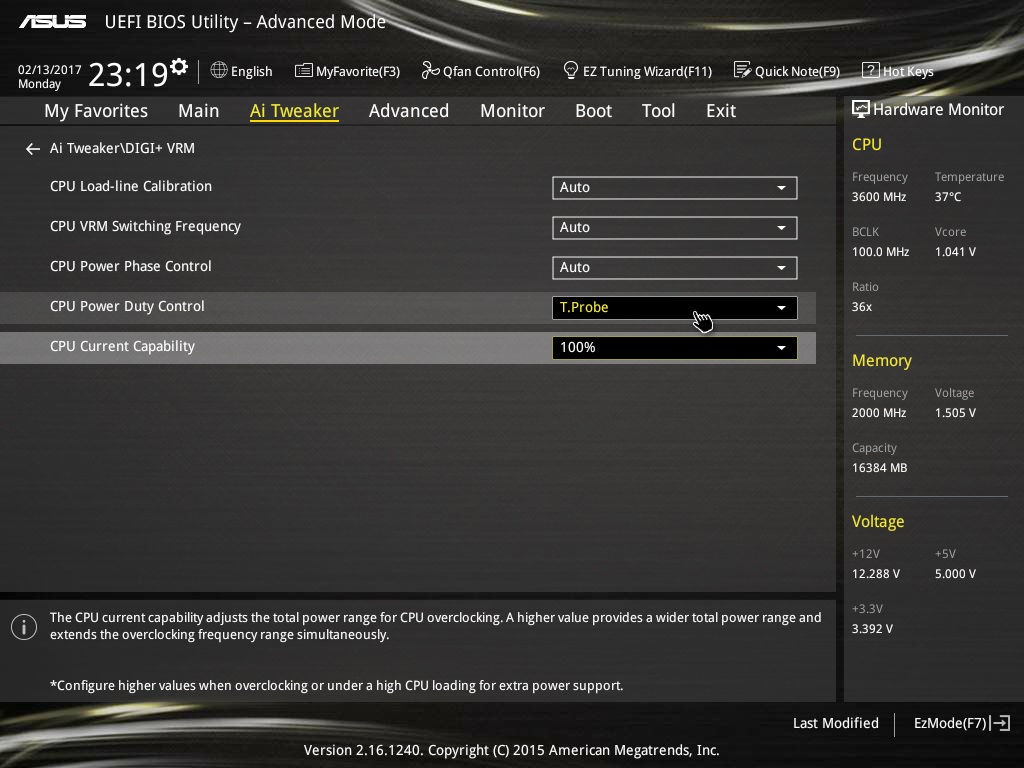The width and height of the screenshot is (1024, 768).
Task: Click the ASUS logo
Action: coord(52,22)
